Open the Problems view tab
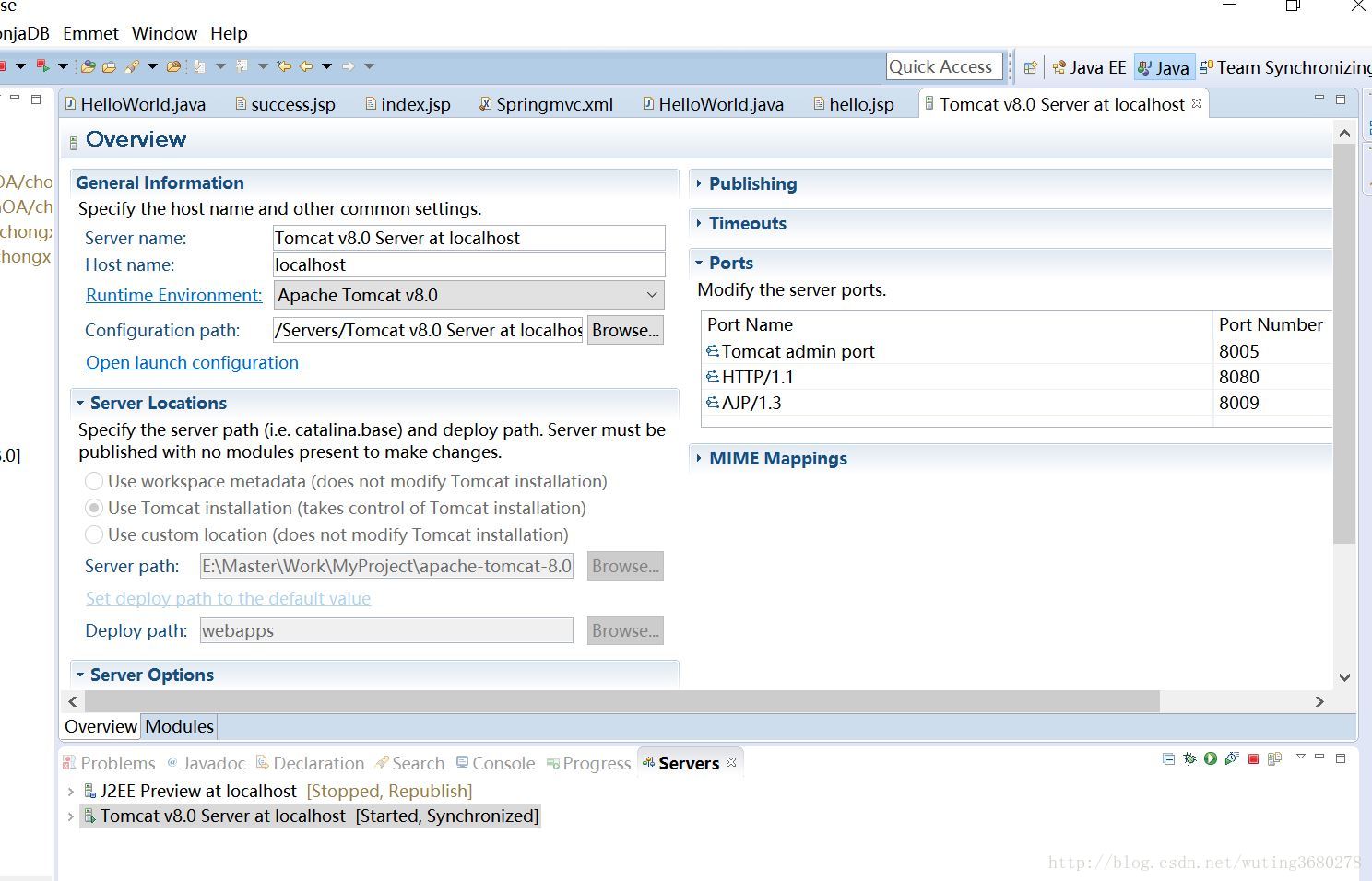Screen dimensions: 1372x881 click(109, 763)
